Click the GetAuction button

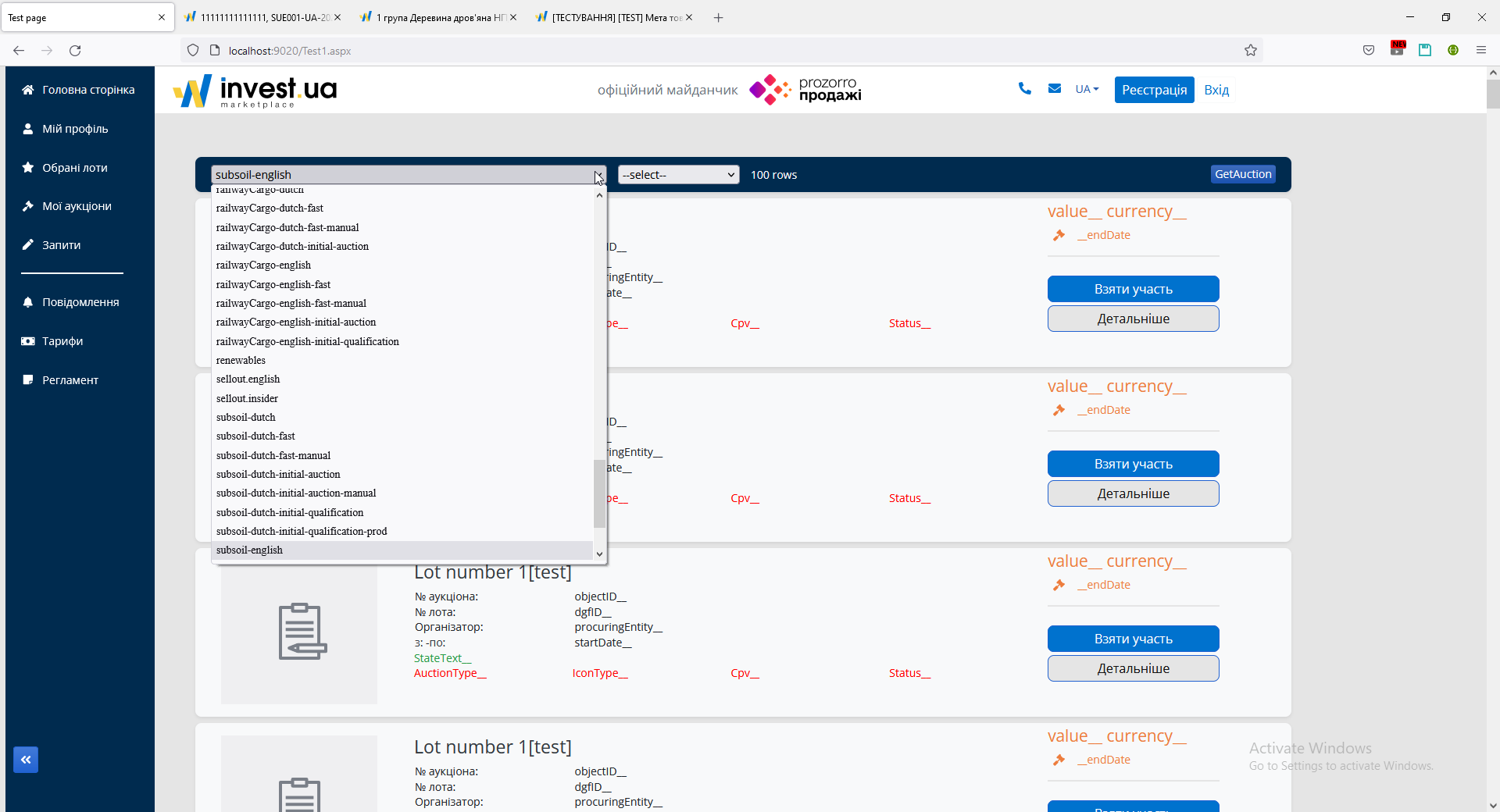click(1243, 174)
